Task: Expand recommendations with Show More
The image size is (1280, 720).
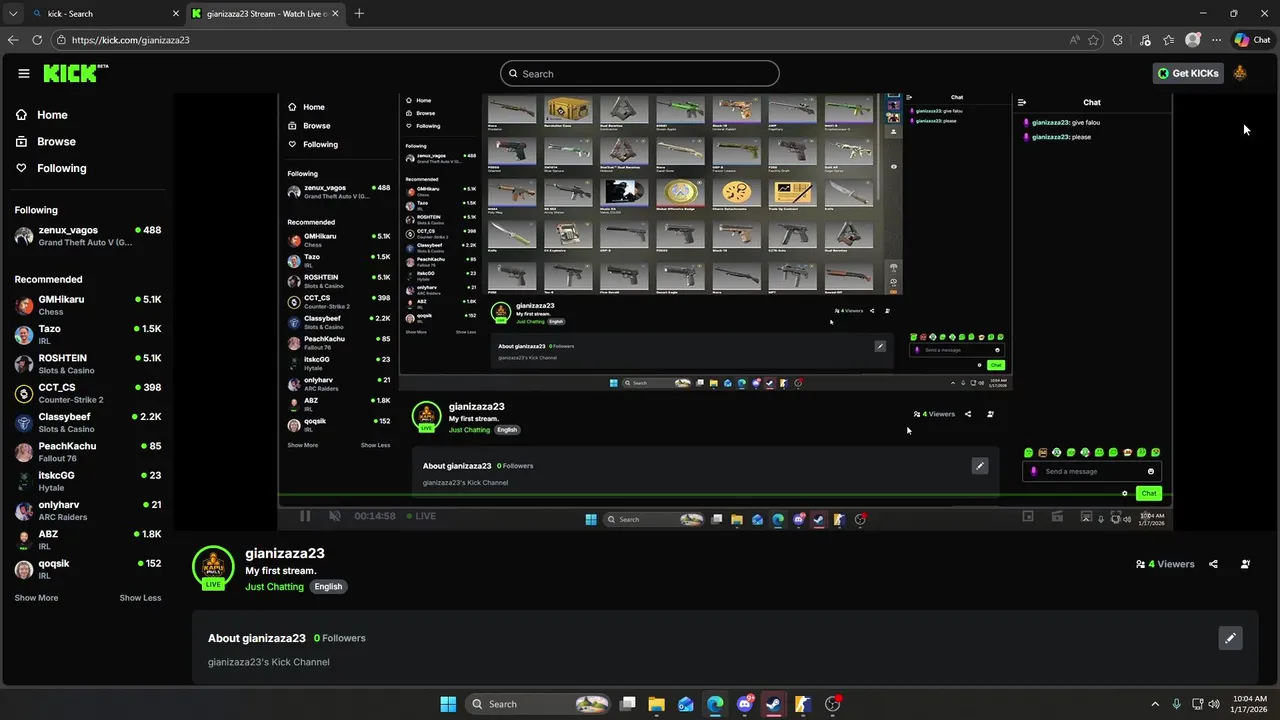Action: click(x=36, y=598)
